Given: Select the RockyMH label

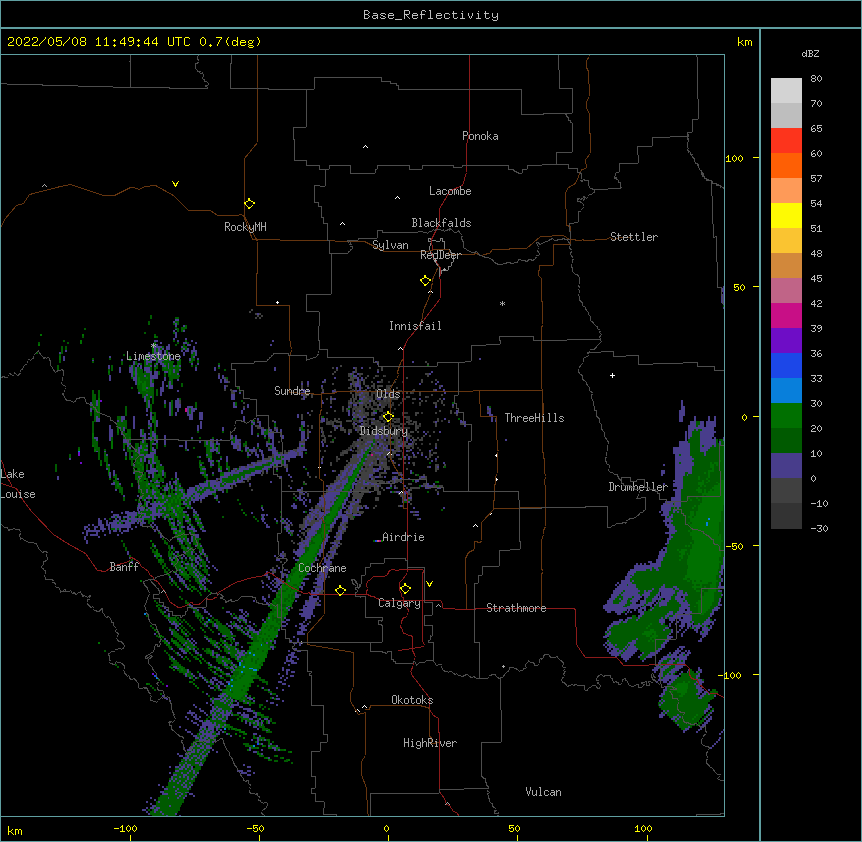Looking at the screenshot, I should click(x=245, y=227).
